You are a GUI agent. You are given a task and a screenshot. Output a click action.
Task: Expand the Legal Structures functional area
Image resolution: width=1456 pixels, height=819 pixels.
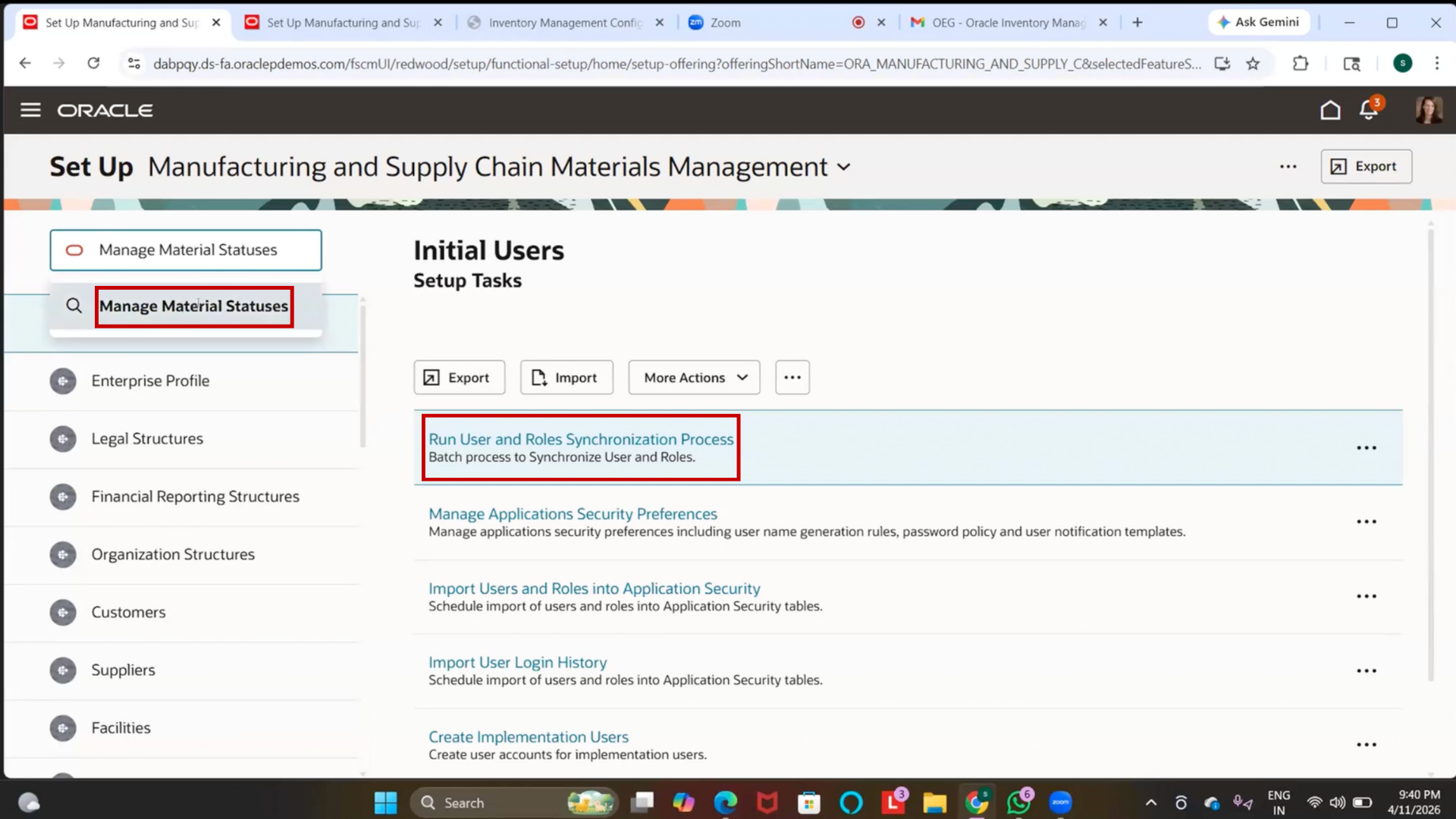coord(63,439)
